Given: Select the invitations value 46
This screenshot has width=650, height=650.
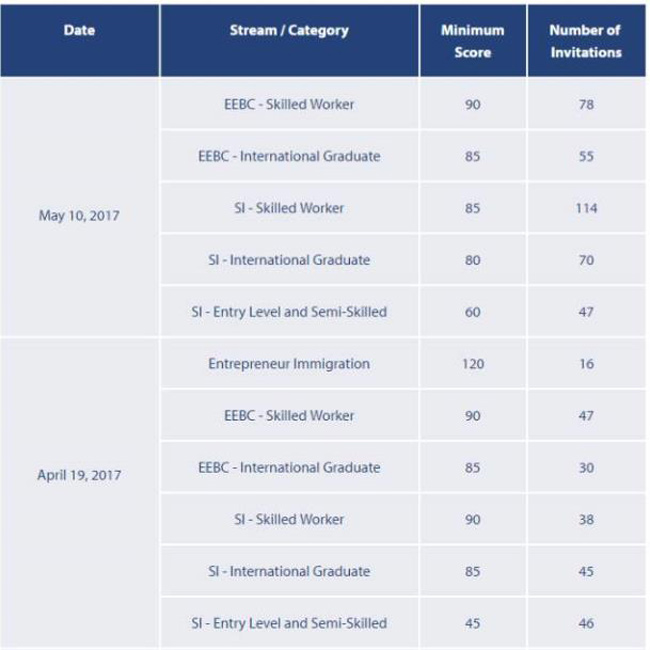Looking at the screenshot, I should tap(586, 623).
